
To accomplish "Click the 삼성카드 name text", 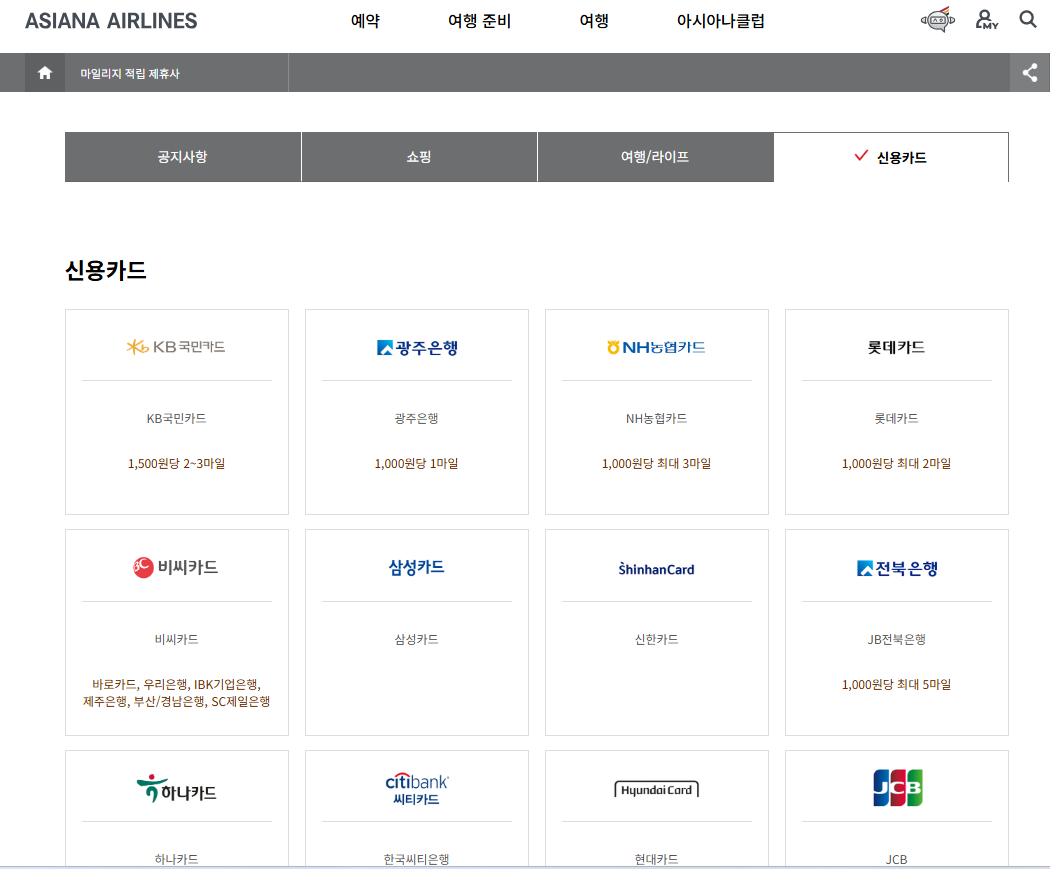I will 417,639.
